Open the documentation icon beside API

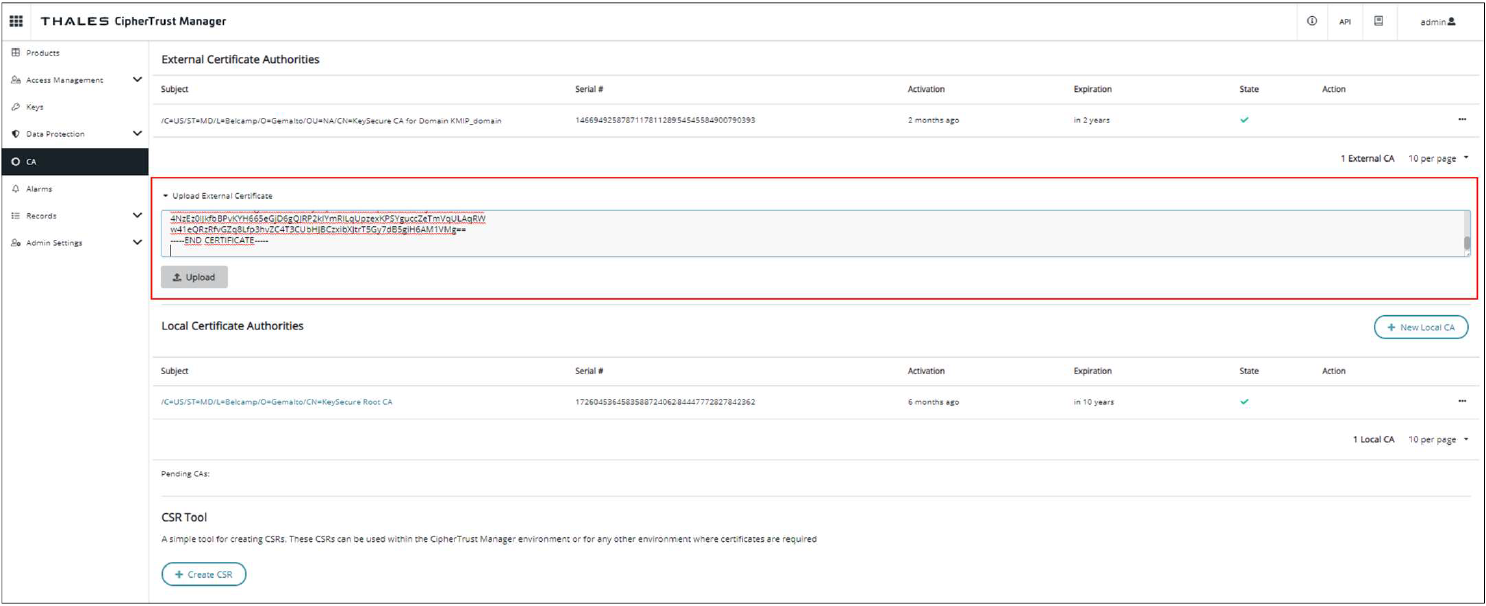1379,21
